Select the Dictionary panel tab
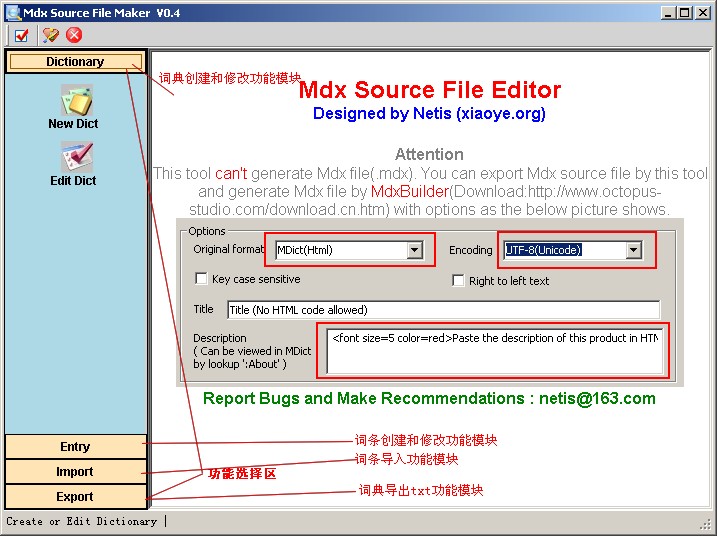 click(x=75, y=62)
